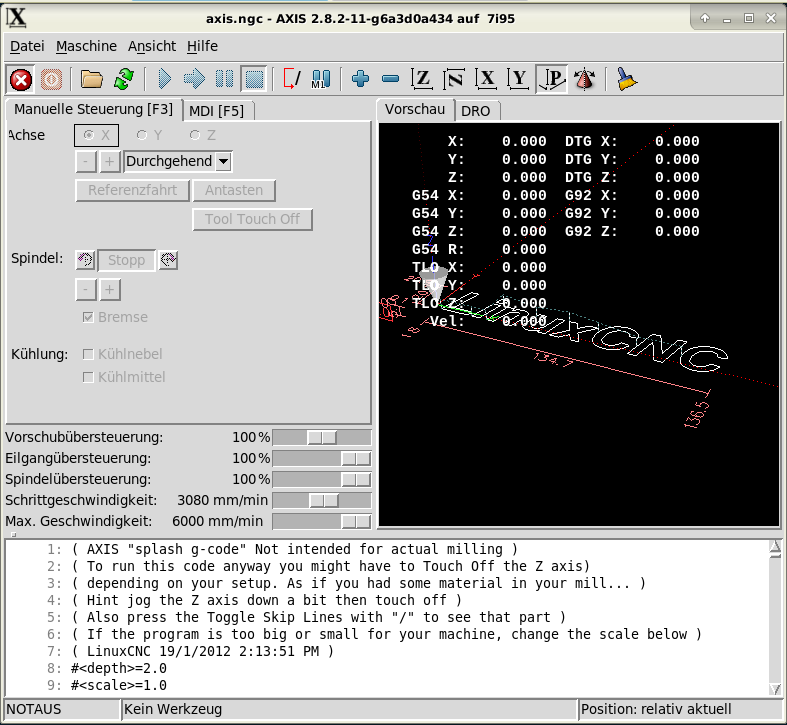Open the Maschine menu
787x725 pixels.
86,46
